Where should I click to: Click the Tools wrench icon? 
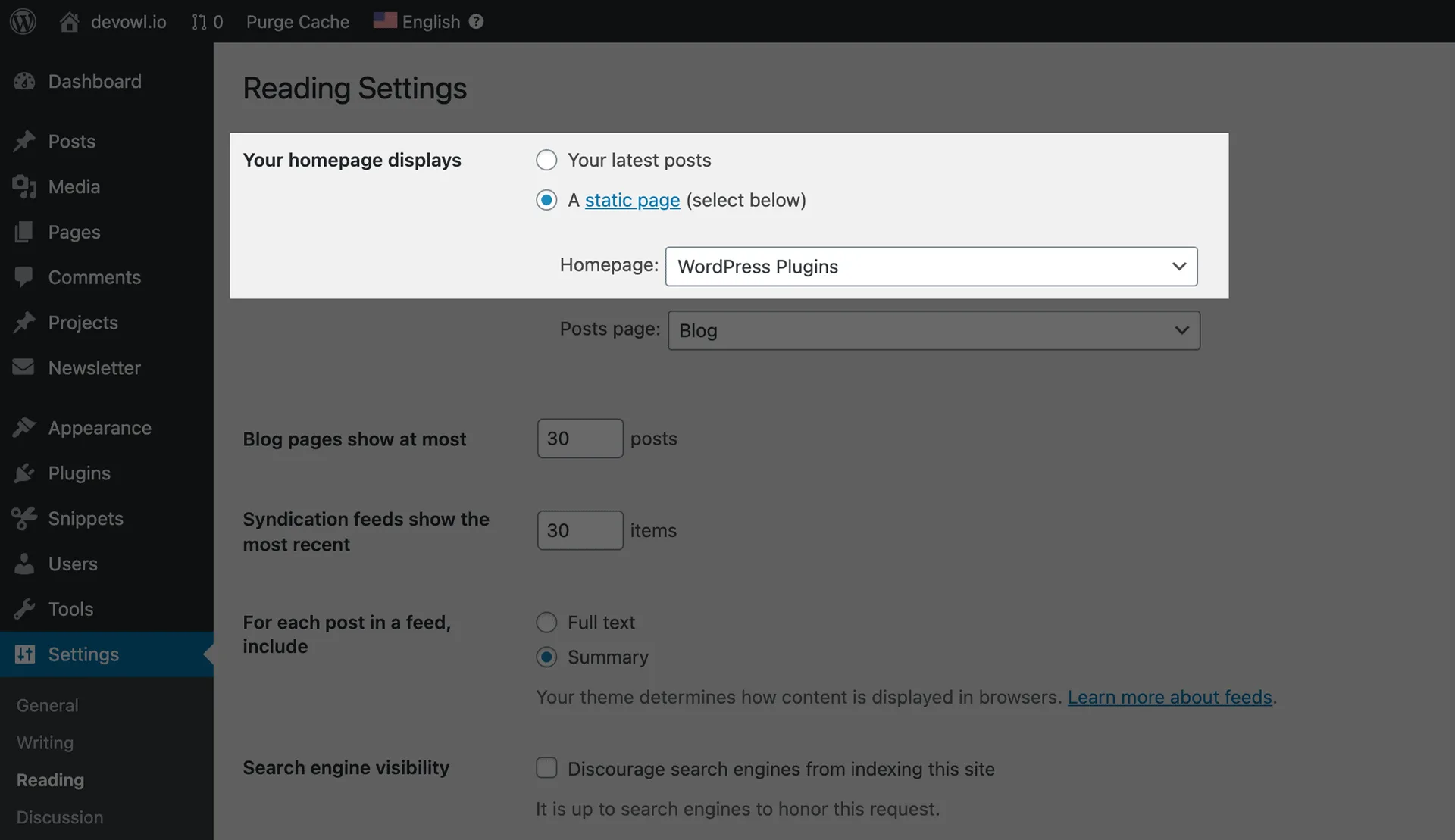pos(24,609)
